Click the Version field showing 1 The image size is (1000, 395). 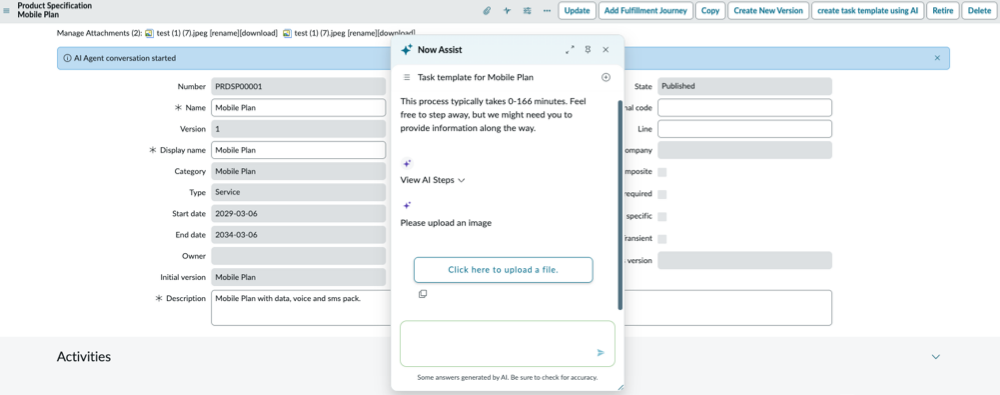point(298,129)
